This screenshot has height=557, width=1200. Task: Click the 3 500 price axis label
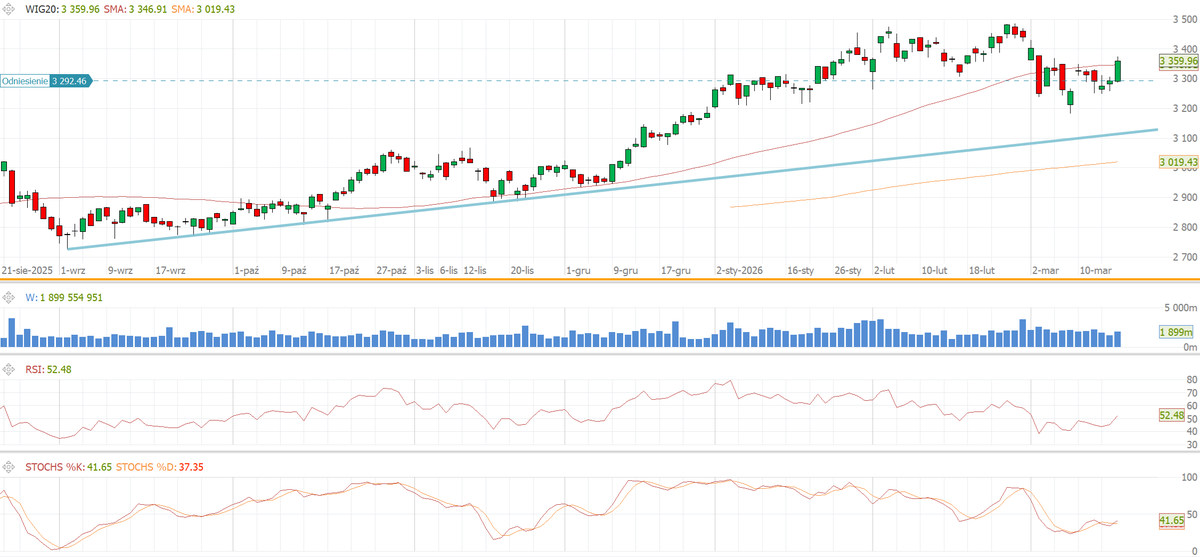(1185, 18)
